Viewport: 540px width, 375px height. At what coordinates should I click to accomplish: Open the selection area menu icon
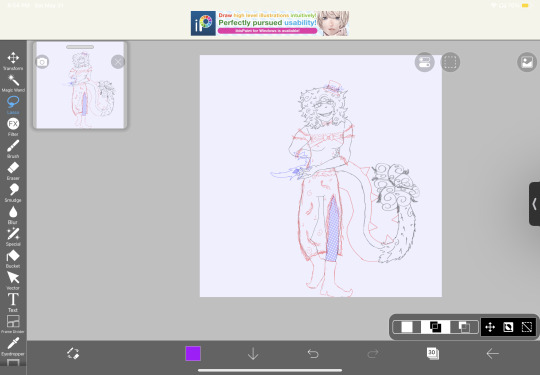450,62
